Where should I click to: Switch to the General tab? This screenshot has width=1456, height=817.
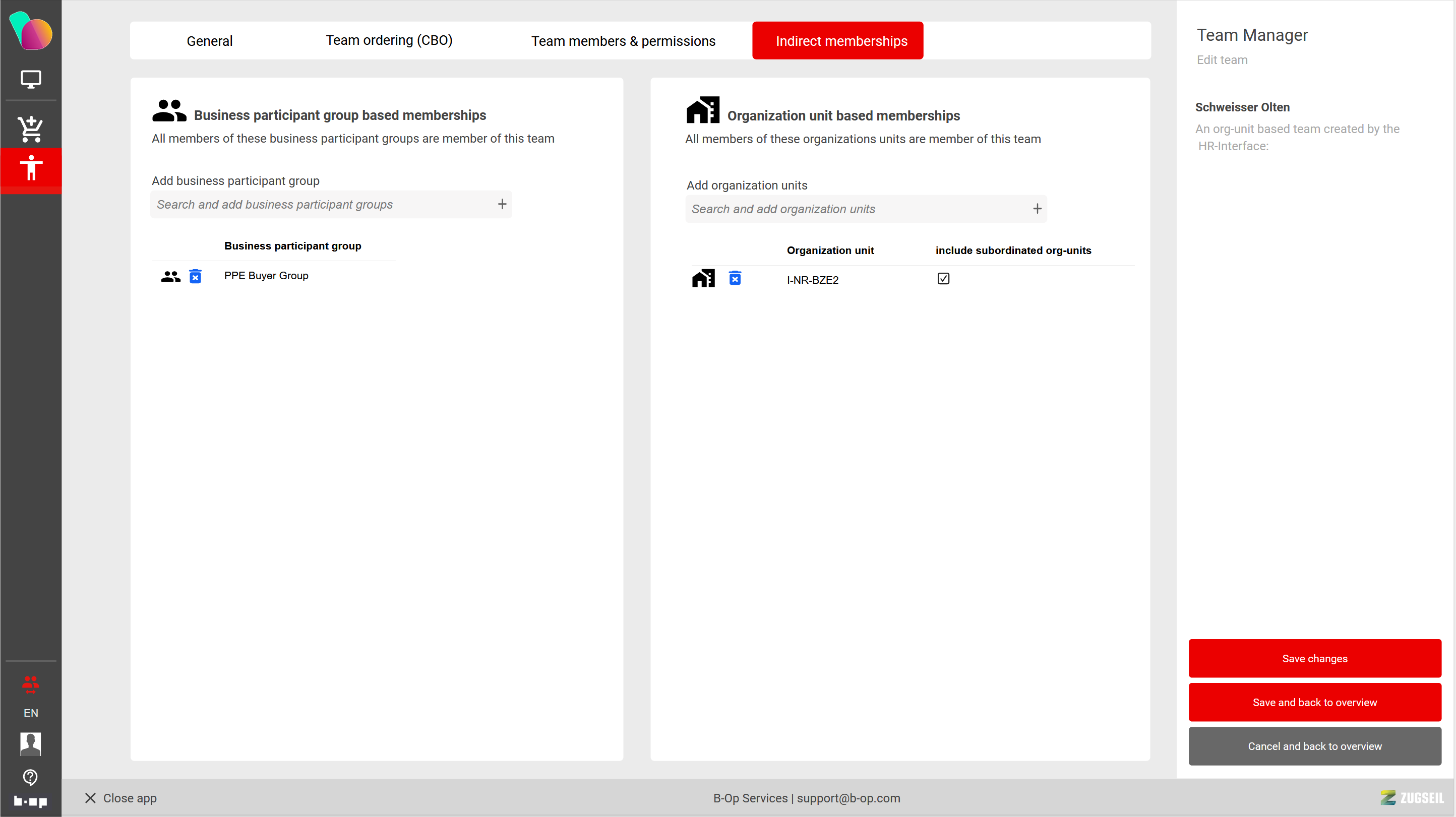pos(209,41)
